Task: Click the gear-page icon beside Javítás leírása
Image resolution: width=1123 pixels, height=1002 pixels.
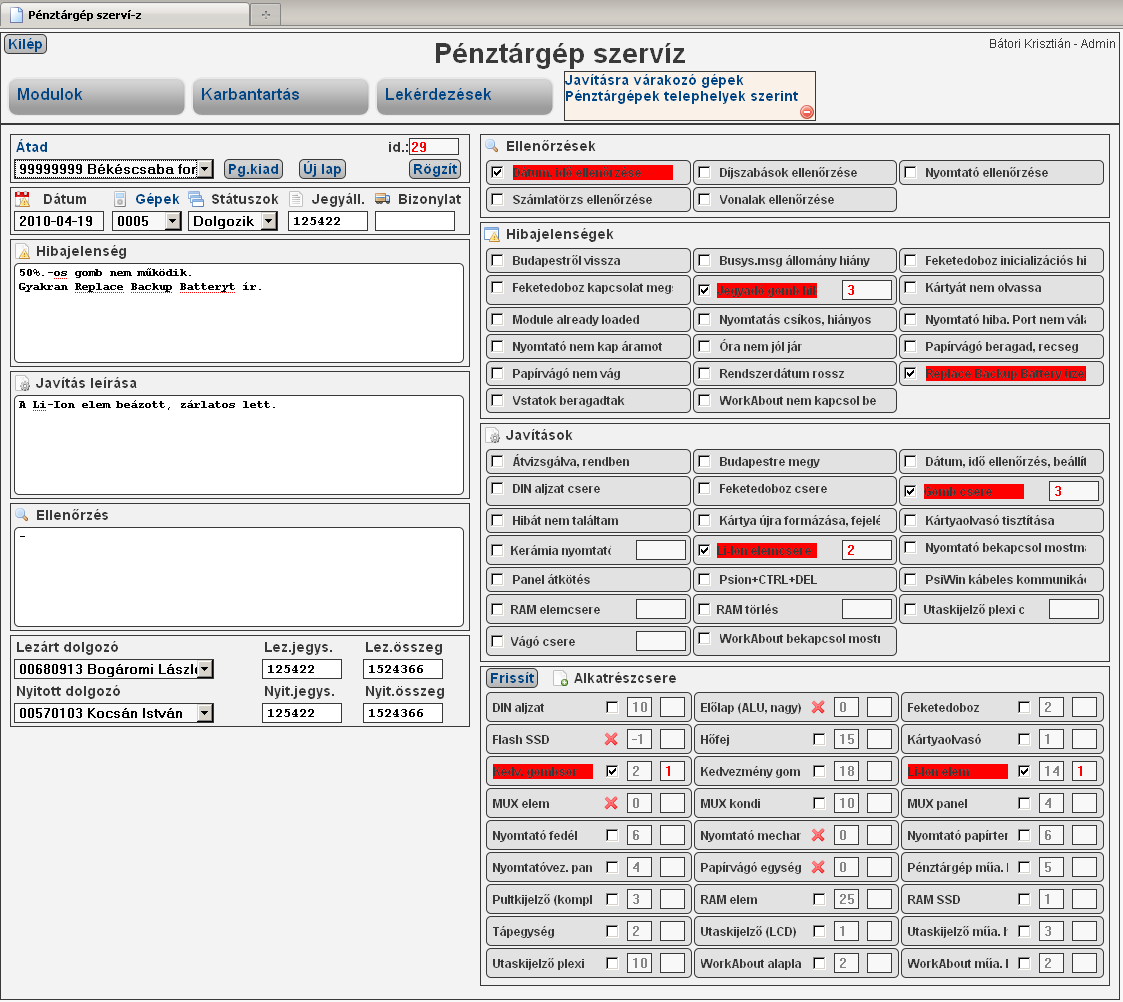Action: (23, 384)
